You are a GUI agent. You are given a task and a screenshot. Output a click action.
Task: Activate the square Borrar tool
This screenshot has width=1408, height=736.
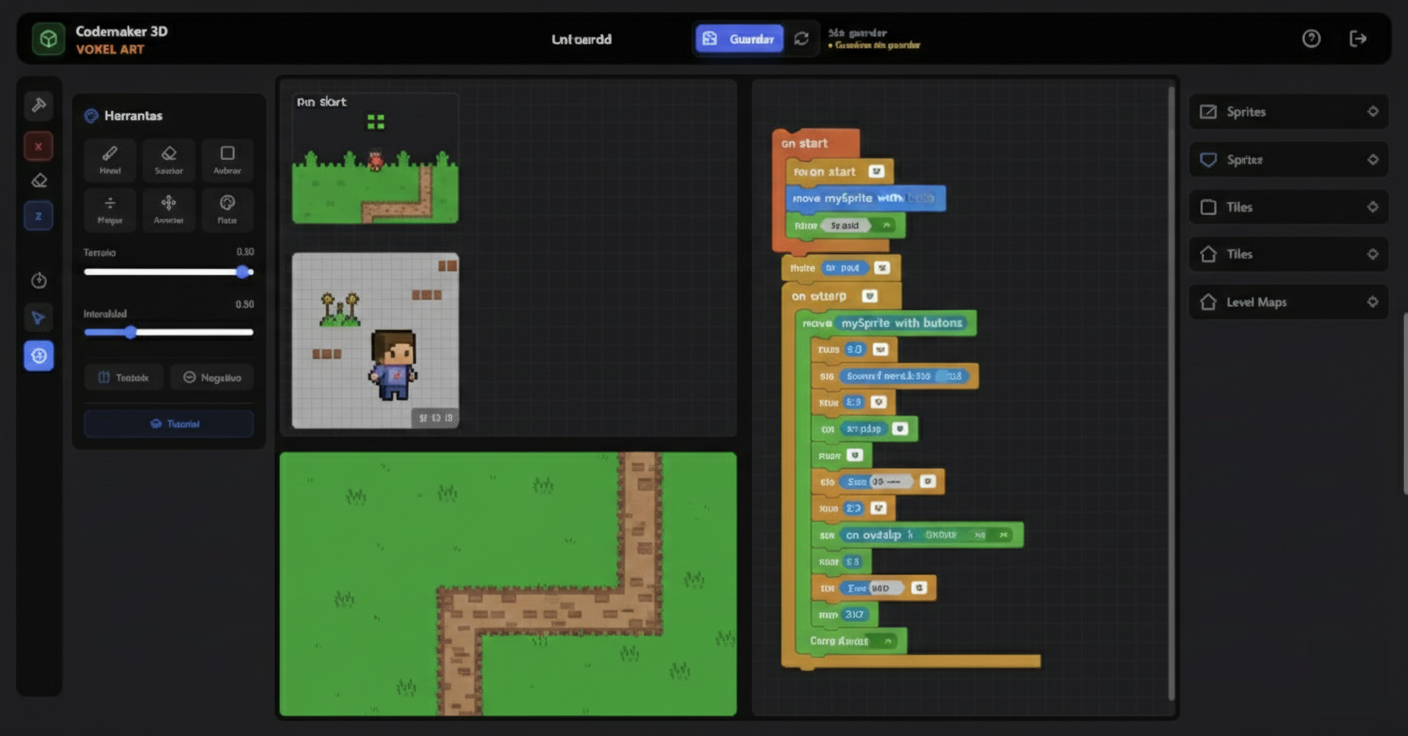click(227, 159)
